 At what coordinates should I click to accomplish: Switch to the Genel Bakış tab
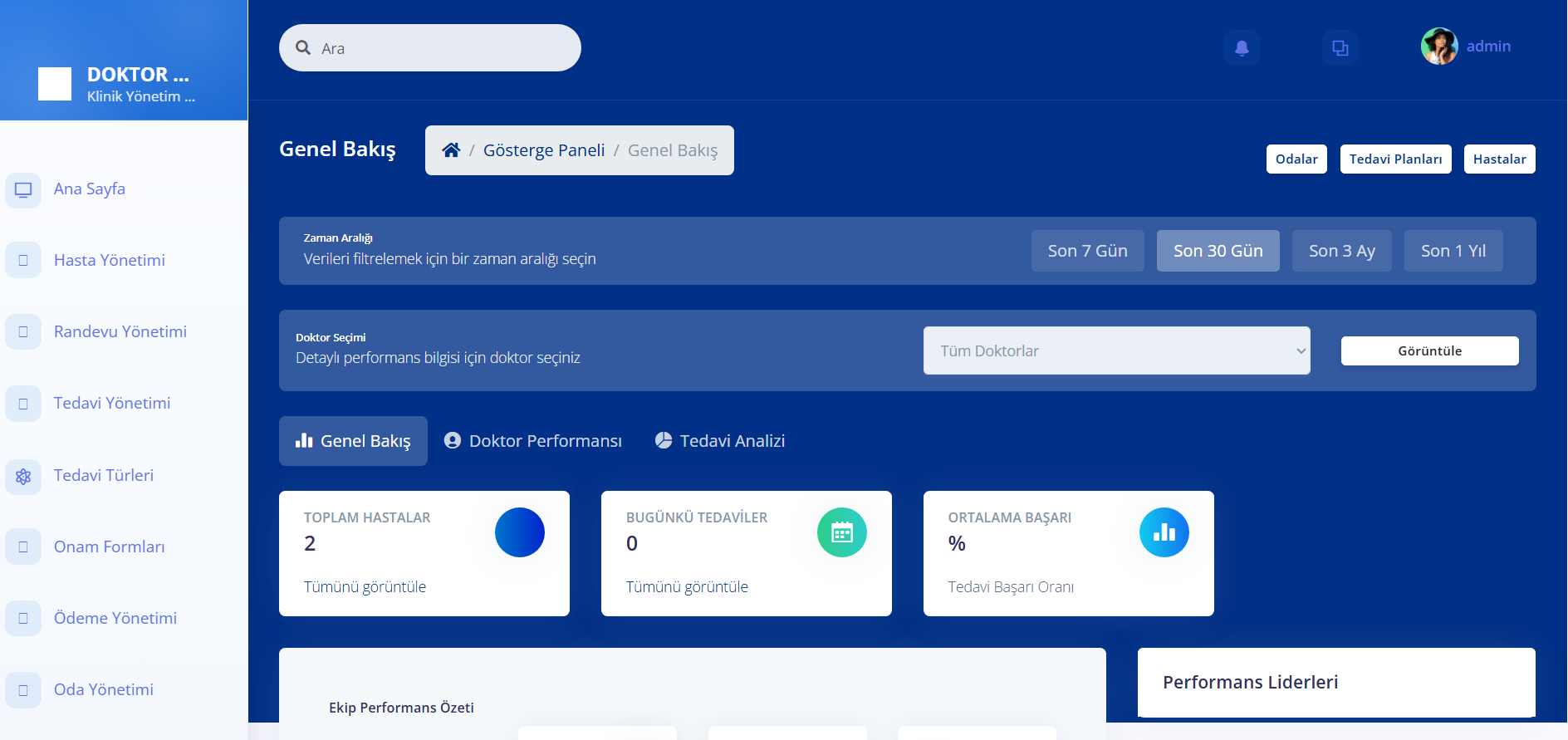(353, 441)
